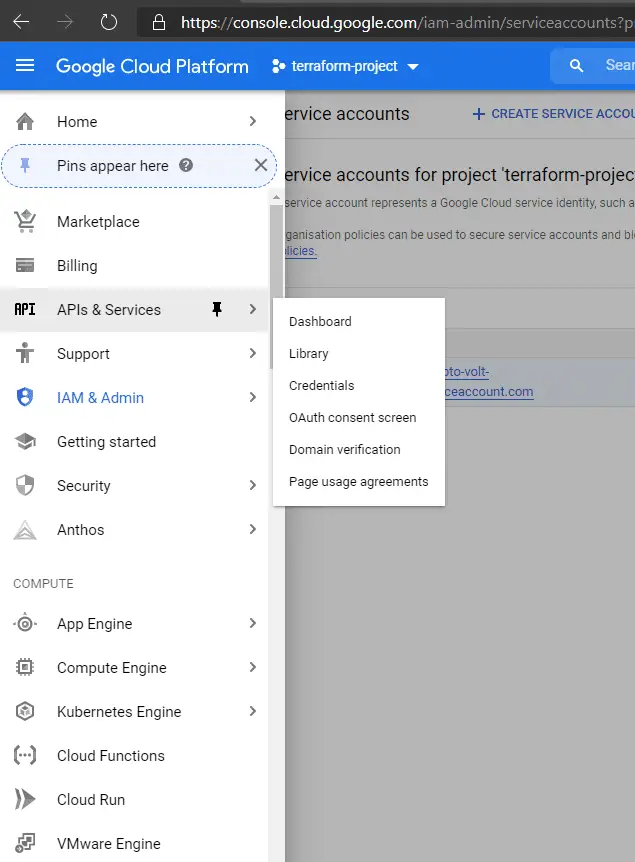Click the browser address bar URL
Image resolution: width=635 pixels, height=862 pixels.
[x=407, y=23]
